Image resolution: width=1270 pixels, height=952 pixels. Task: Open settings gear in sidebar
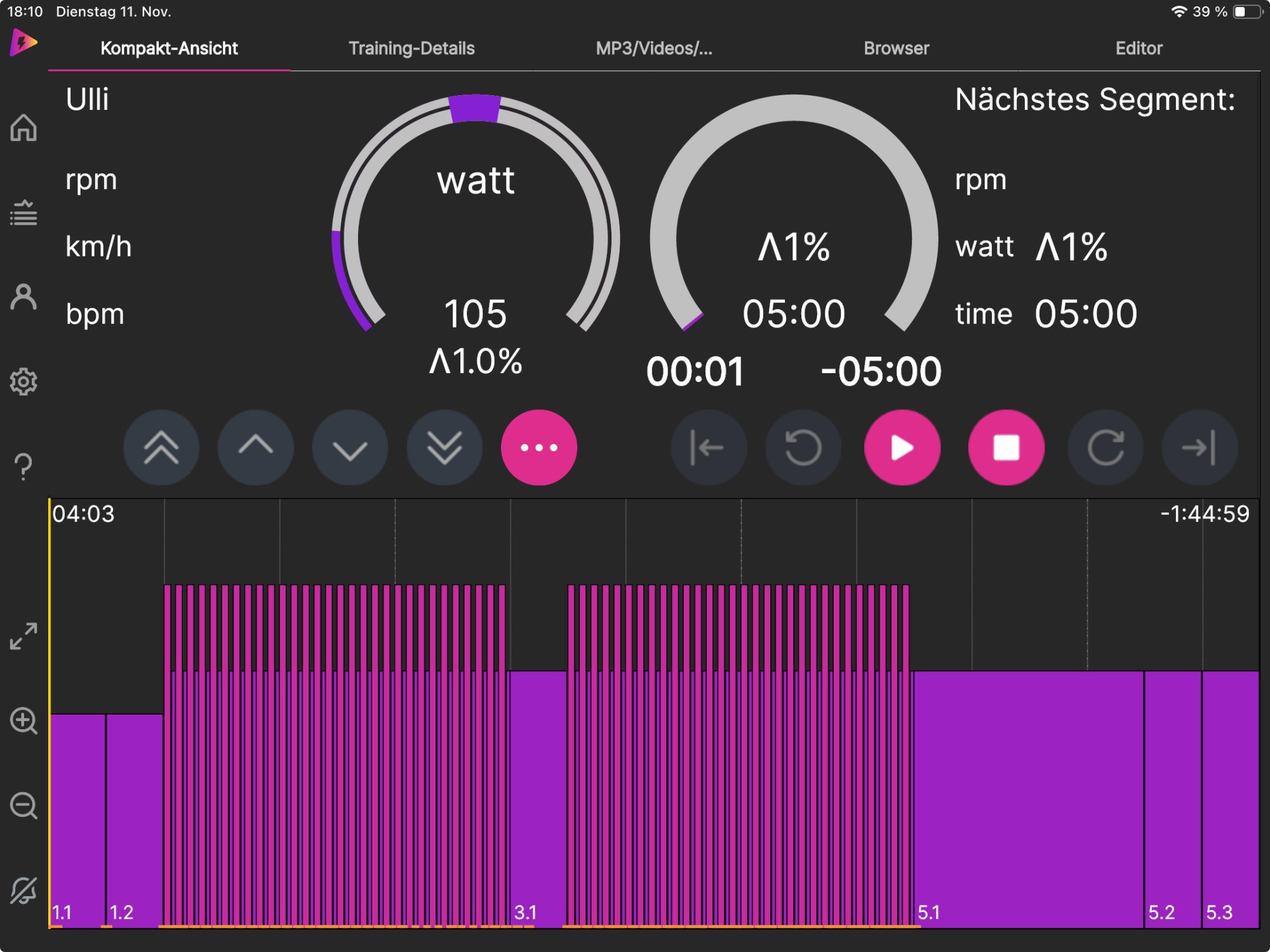coord(23,381)
